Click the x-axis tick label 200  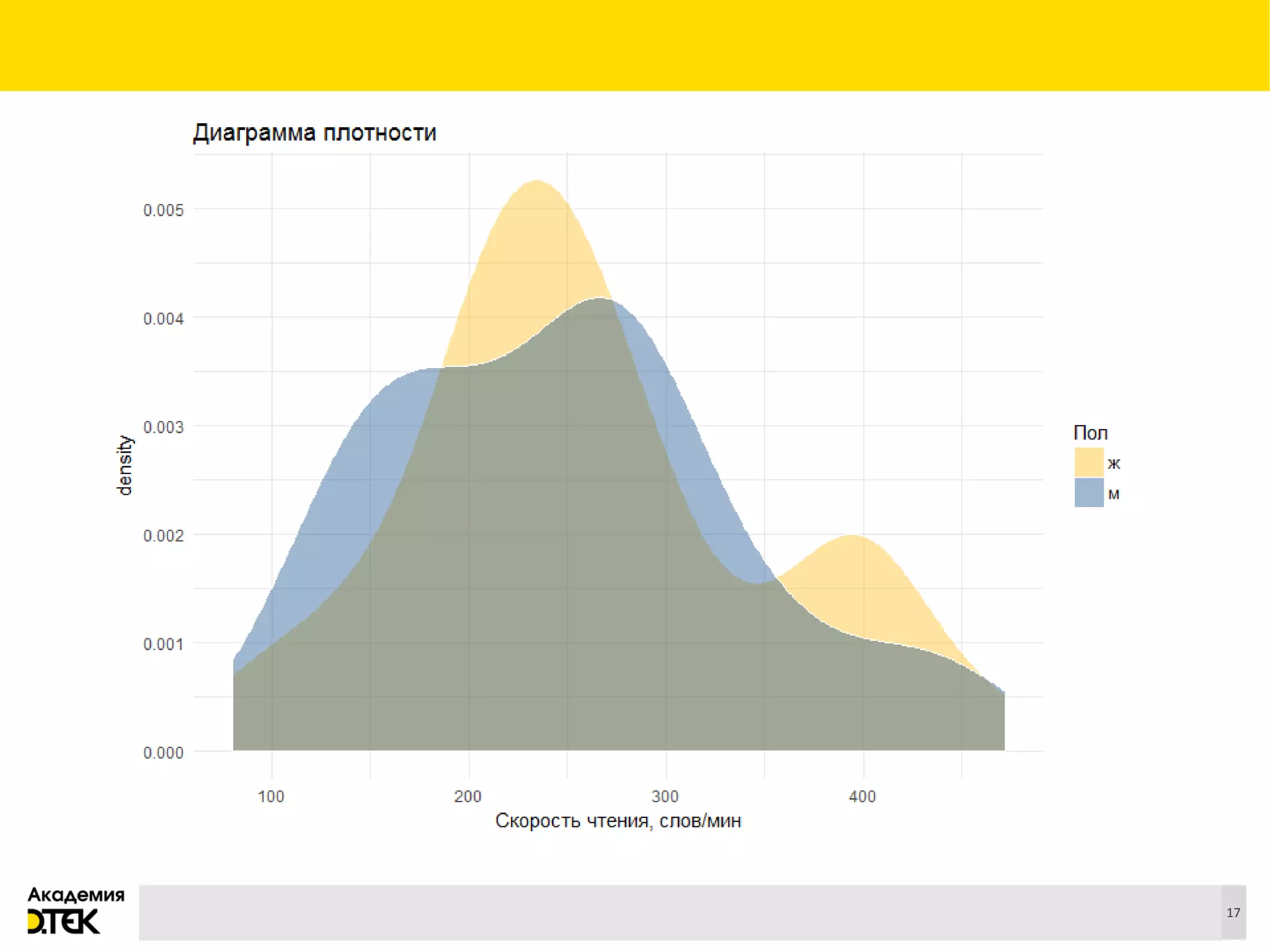[468, 796]
